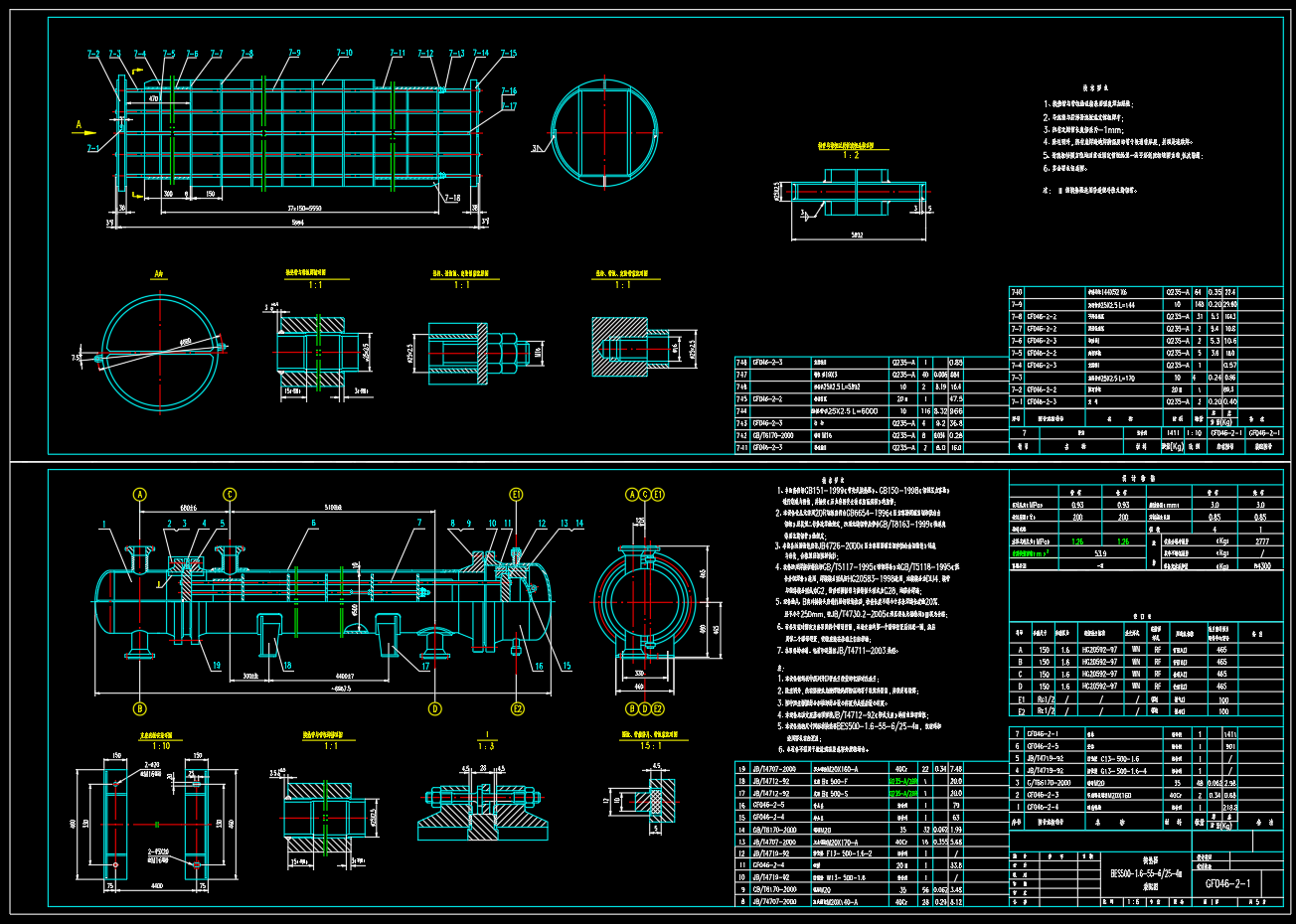
Task: Select part callout 17 near the saddle support
Action: click(x=425, y=666)
